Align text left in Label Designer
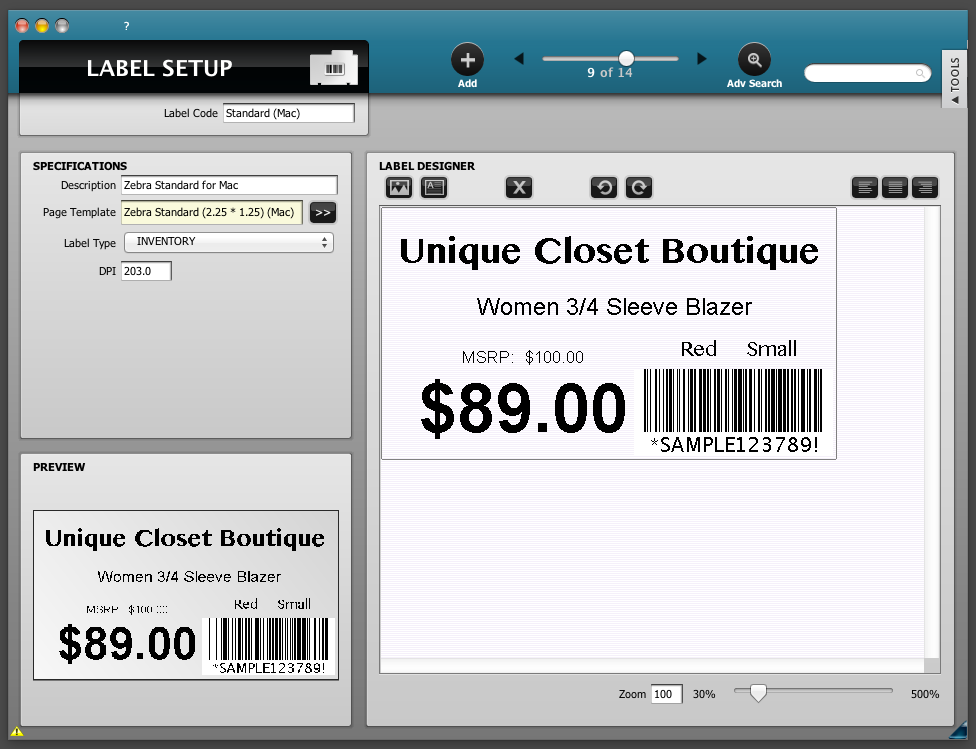The width and height of the screenshot is (976, 749). click(865, 187)
